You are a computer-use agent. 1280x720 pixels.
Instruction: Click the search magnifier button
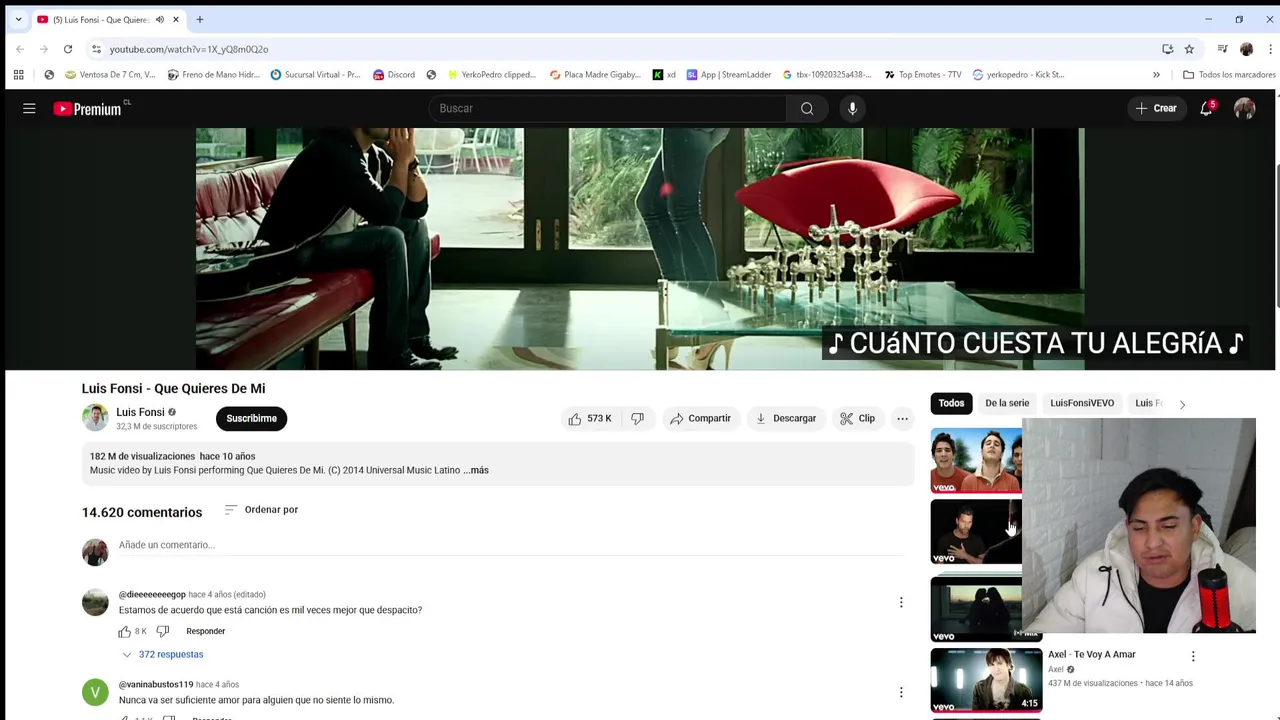(807, 108)
